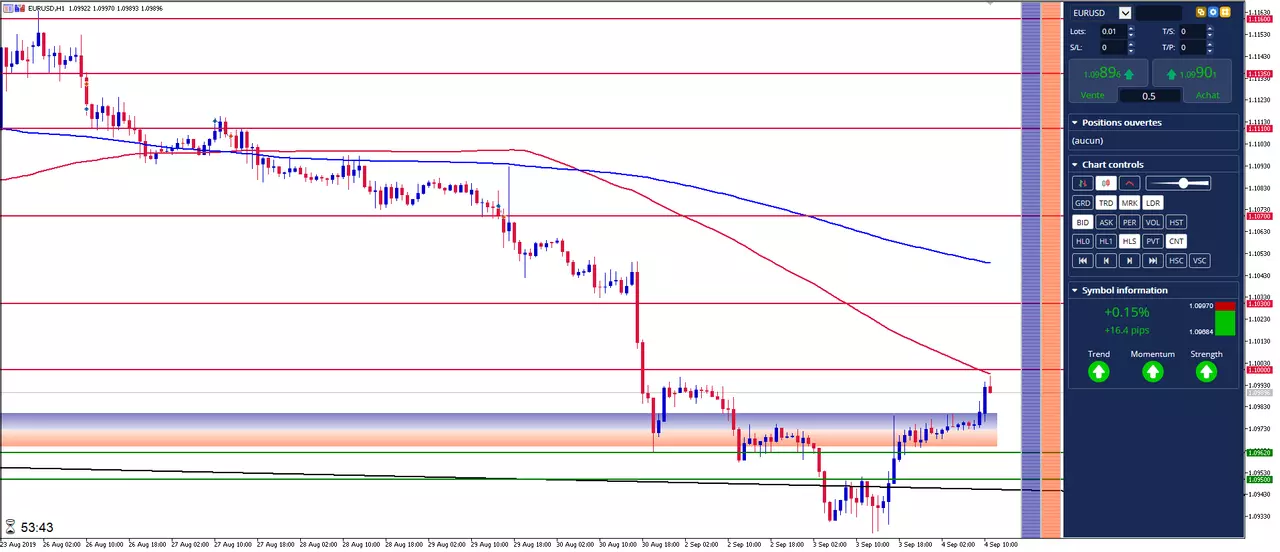Toggle the TRD chart control
Image resolution: width=1280 pixels, height=552 pixels.
(1106, 203)
